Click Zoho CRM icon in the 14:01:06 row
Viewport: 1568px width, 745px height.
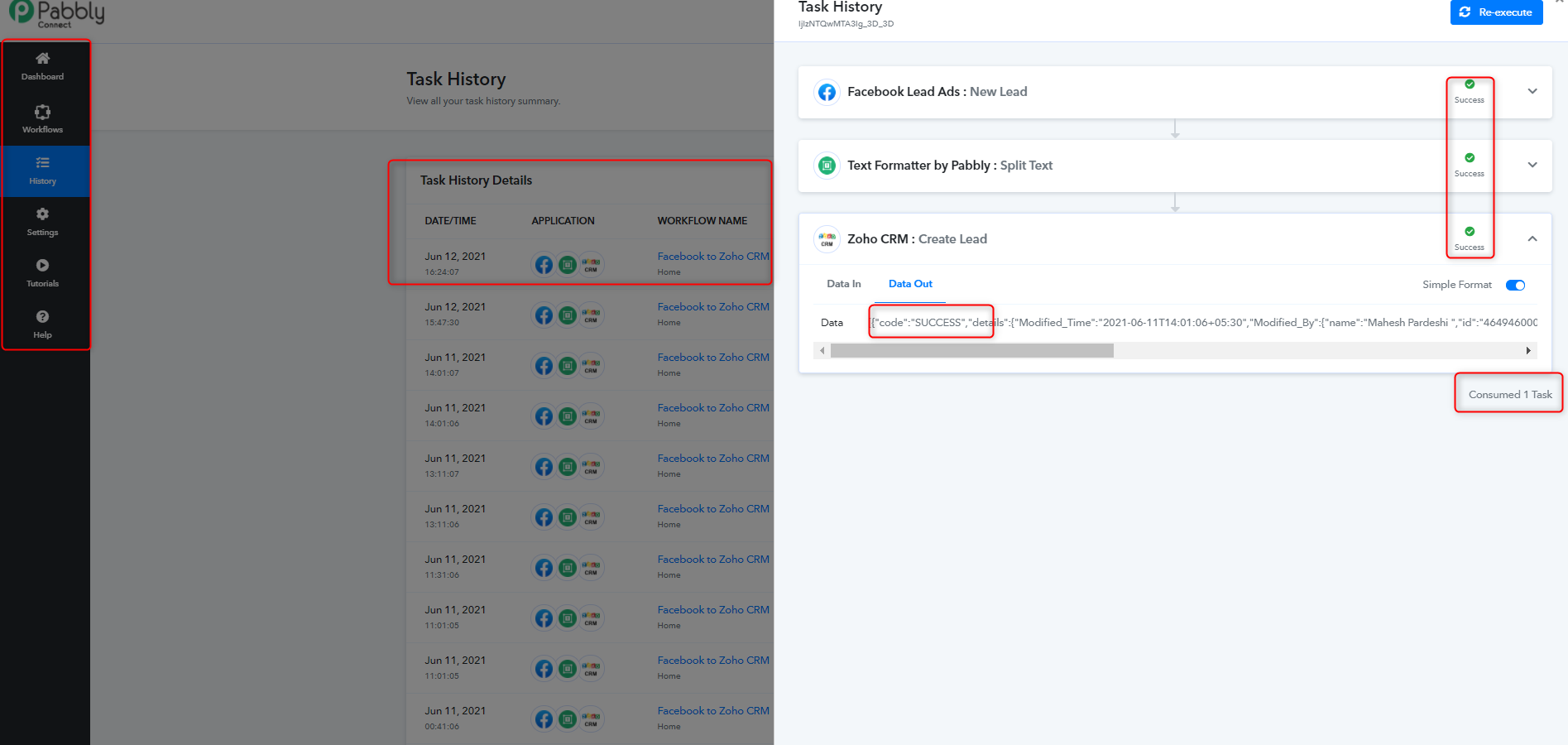point(591,416)
